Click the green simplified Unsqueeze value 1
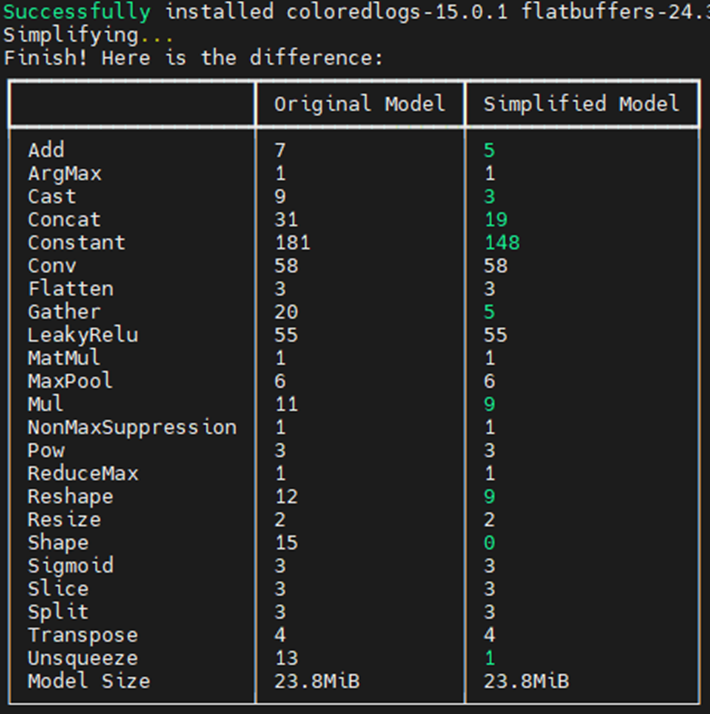710x714 pixels. tap(490, 658)
